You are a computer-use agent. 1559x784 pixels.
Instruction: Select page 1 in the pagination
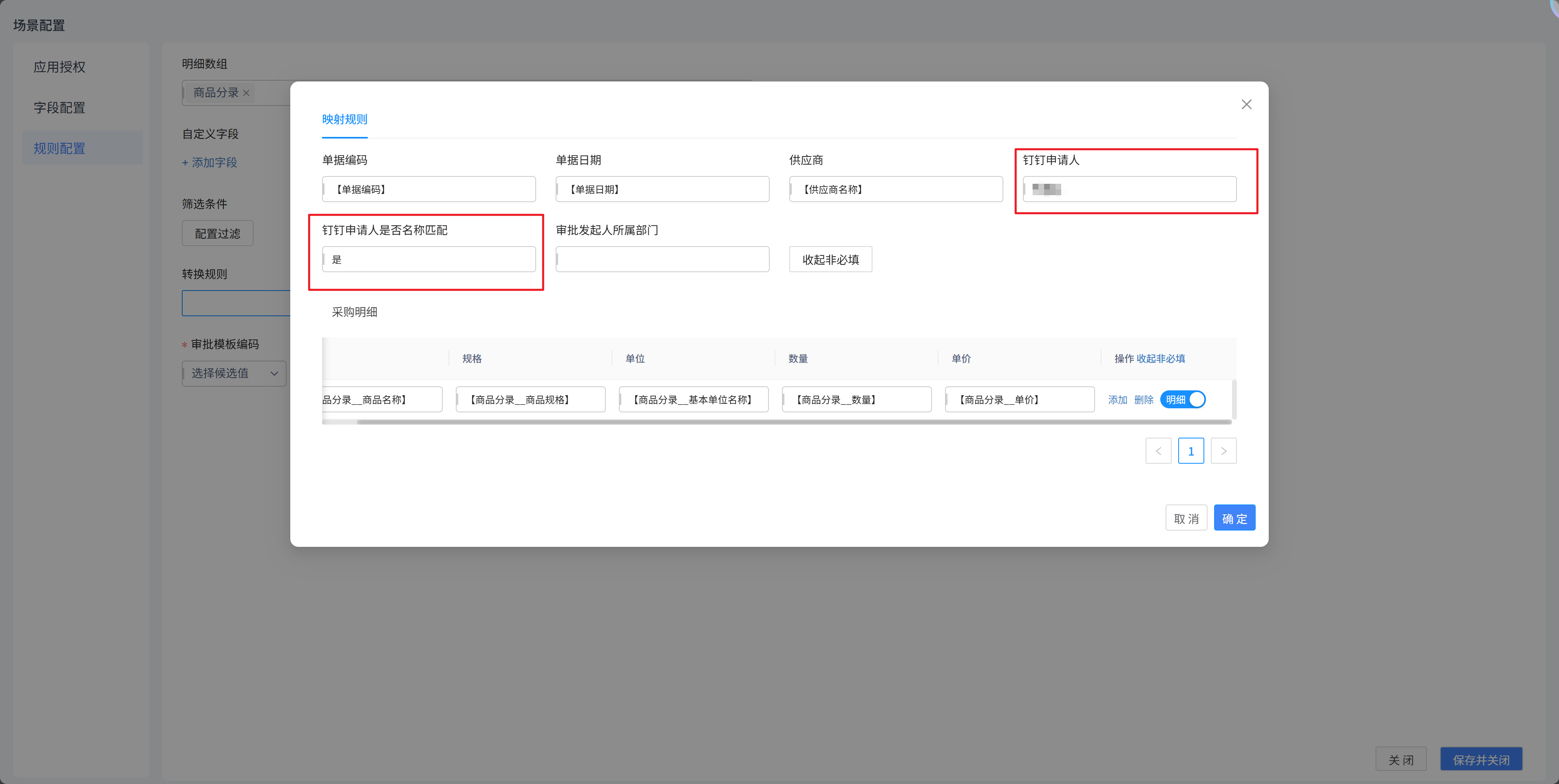1190,451
